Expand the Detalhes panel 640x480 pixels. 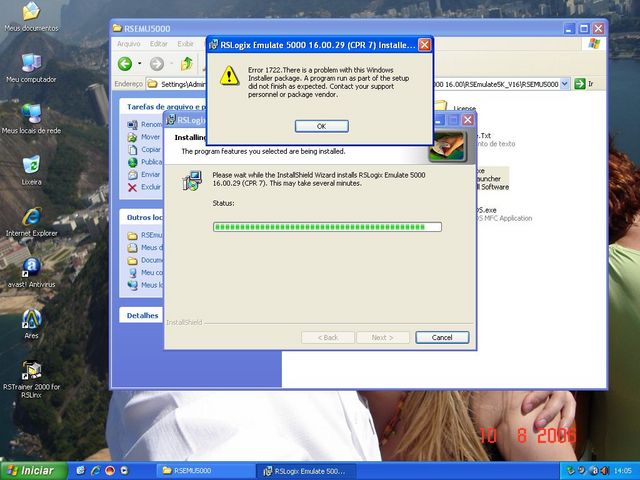point(142,316)
